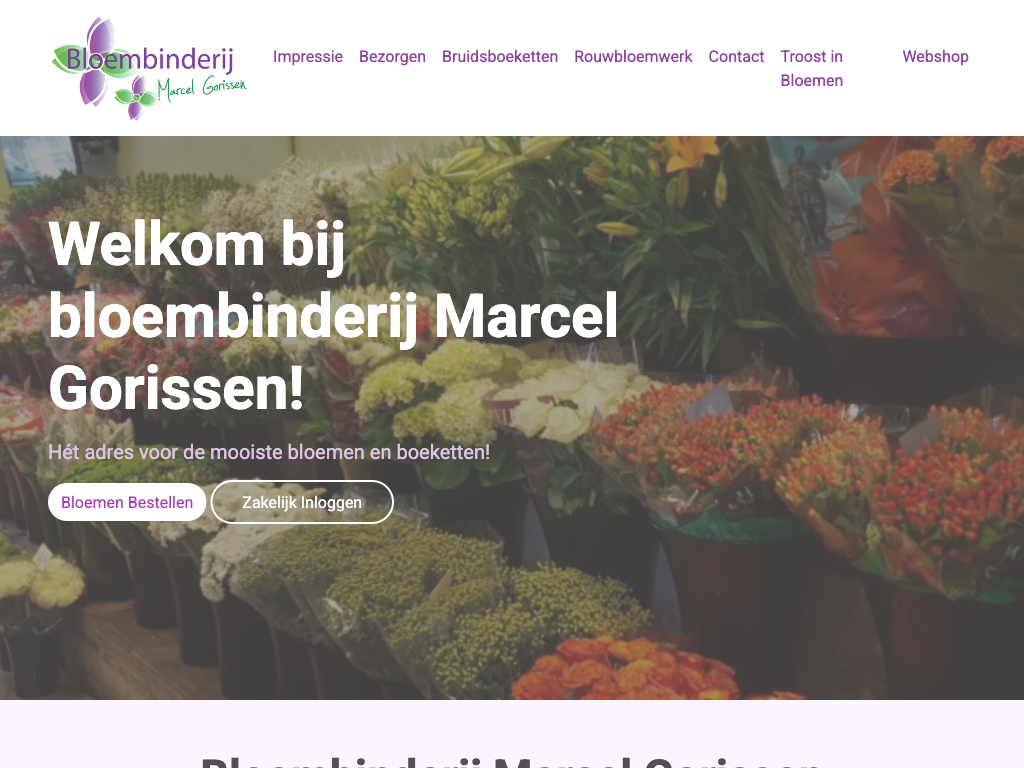The image size is (1024, 768).
Task: Open the Impressie menu item
Action: 308,57
